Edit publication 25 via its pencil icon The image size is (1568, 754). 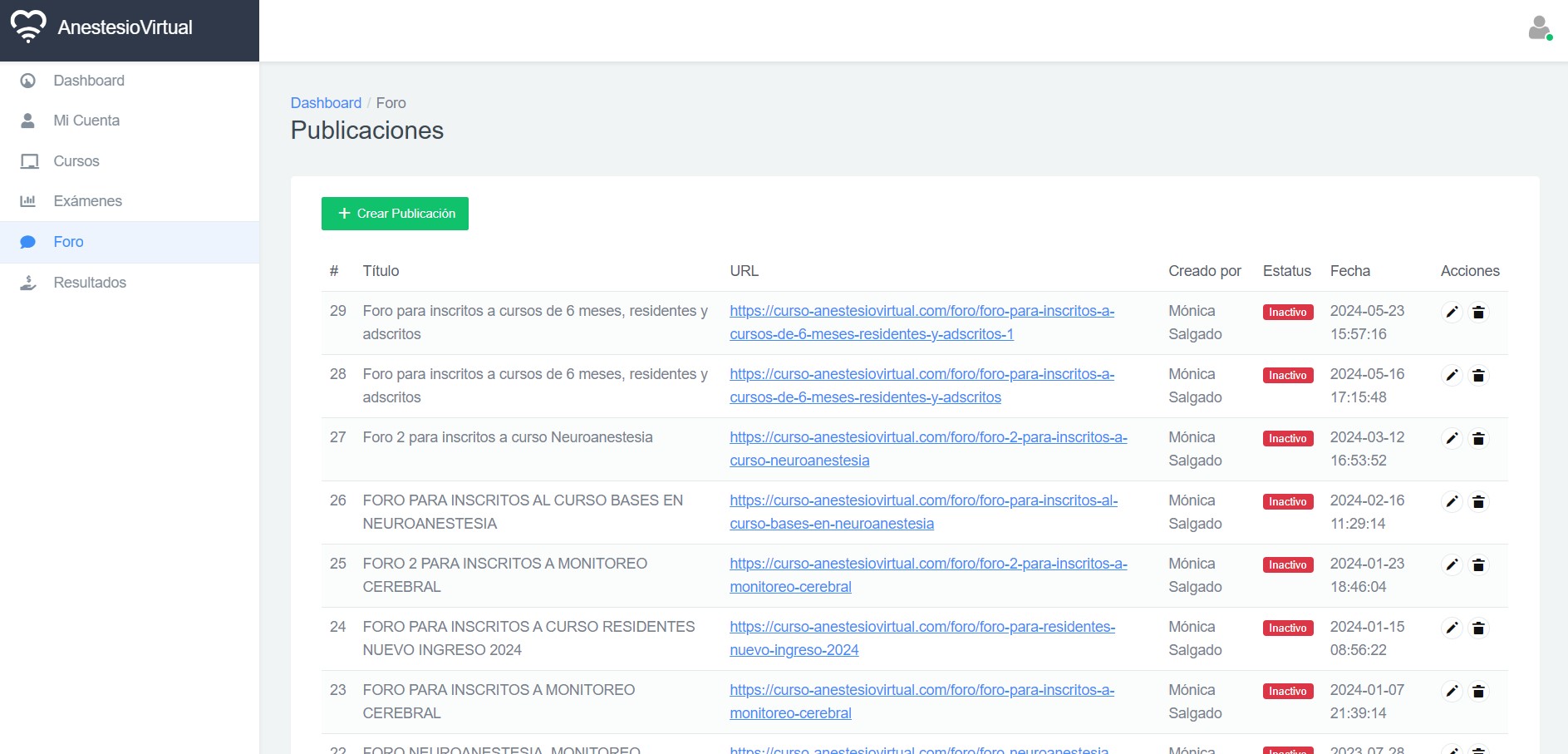point(1452,565)
